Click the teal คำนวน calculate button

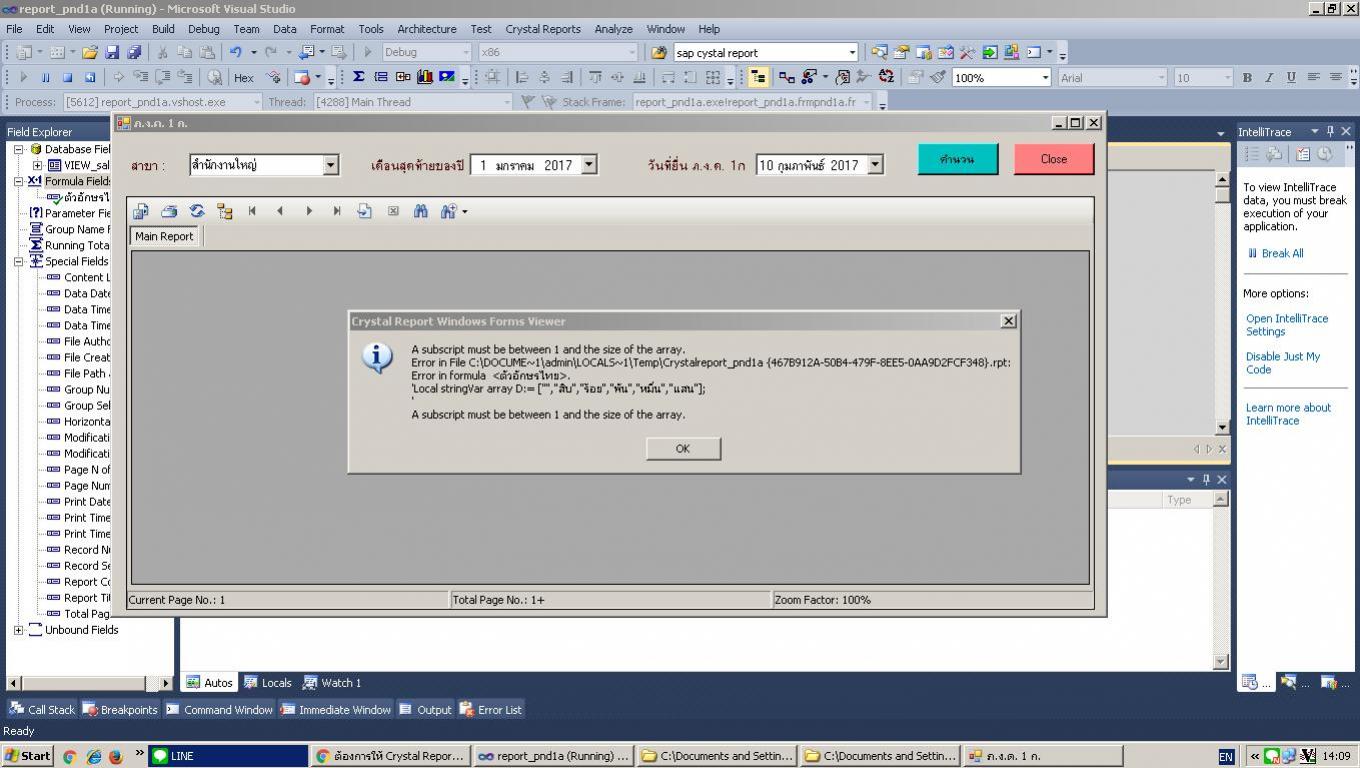[957, 159]
